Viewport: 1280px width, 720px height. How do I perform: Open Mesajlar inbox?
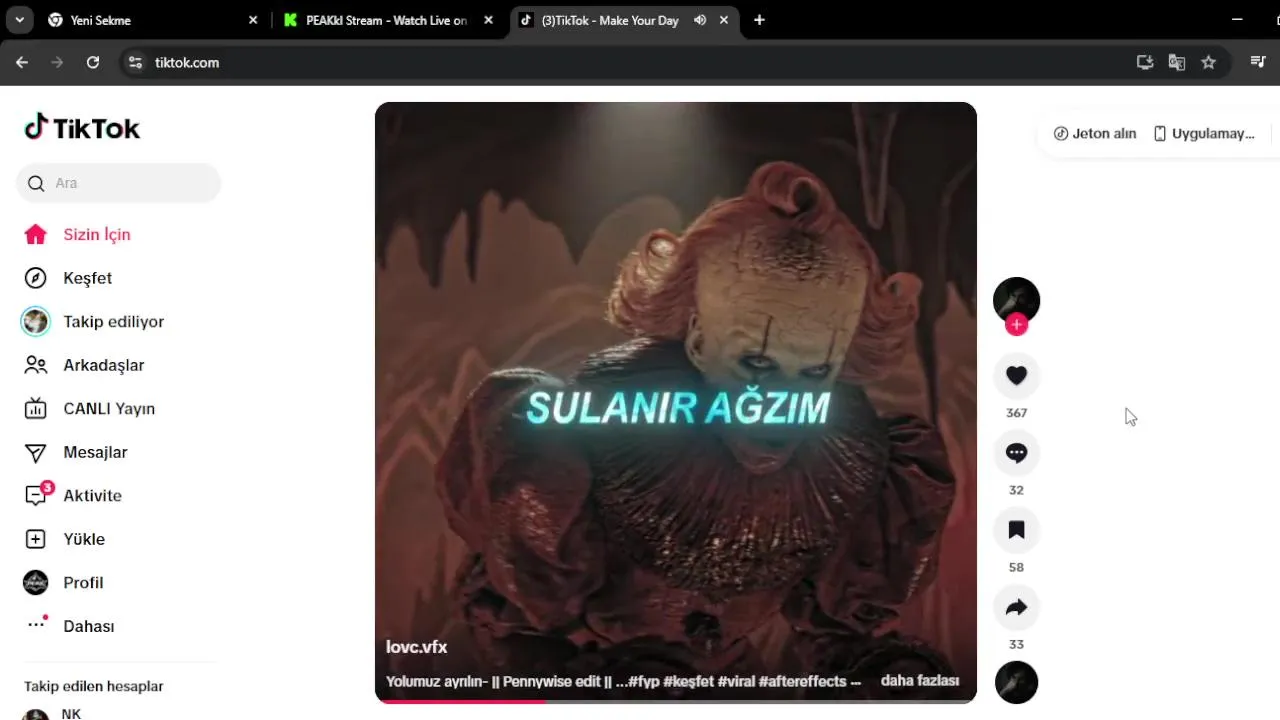click(x=76, y=452)
